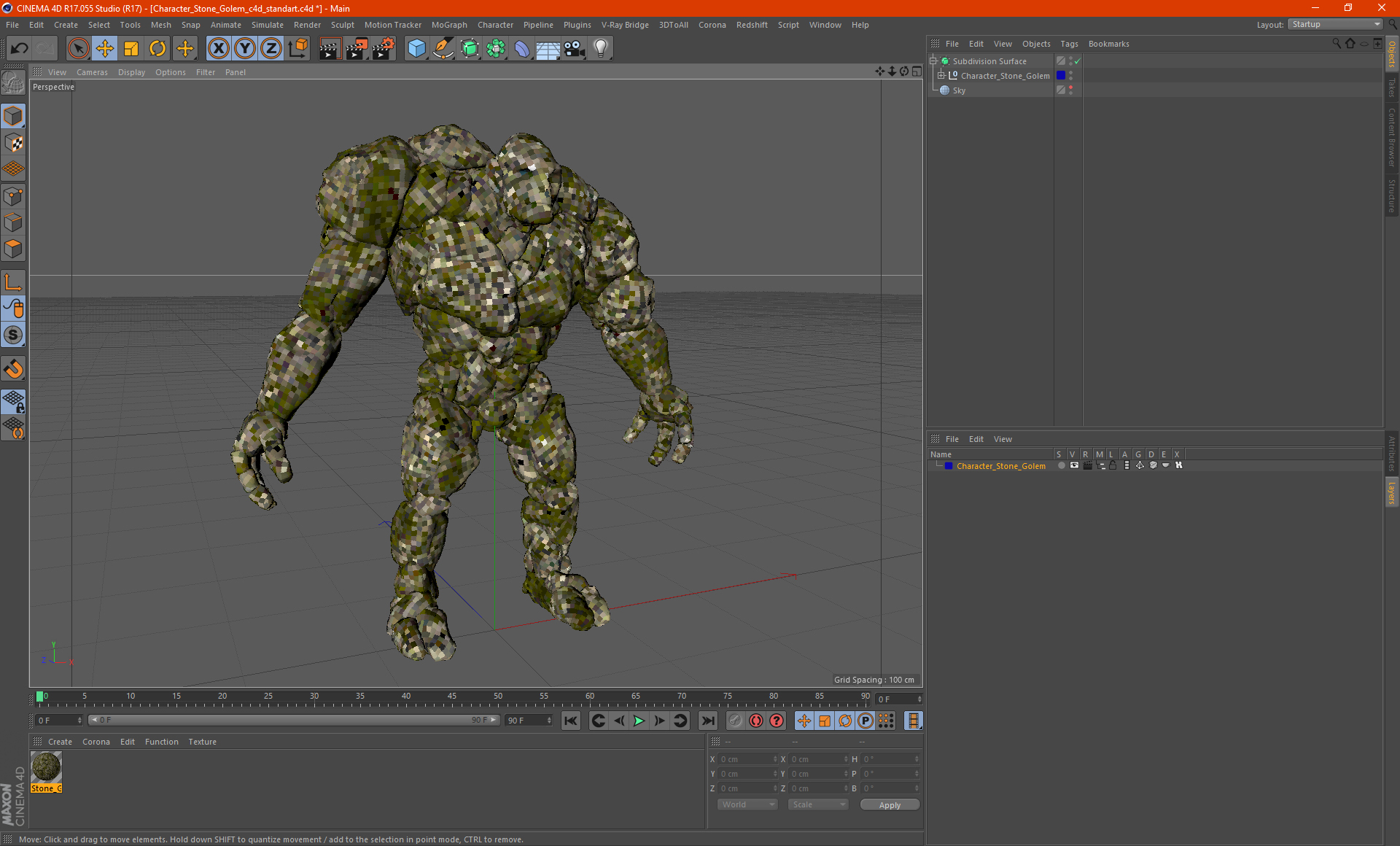The height and width of the screenshot is (846, 1400).
Task: Select the Move tool in top toolbar
Action: 105,49
